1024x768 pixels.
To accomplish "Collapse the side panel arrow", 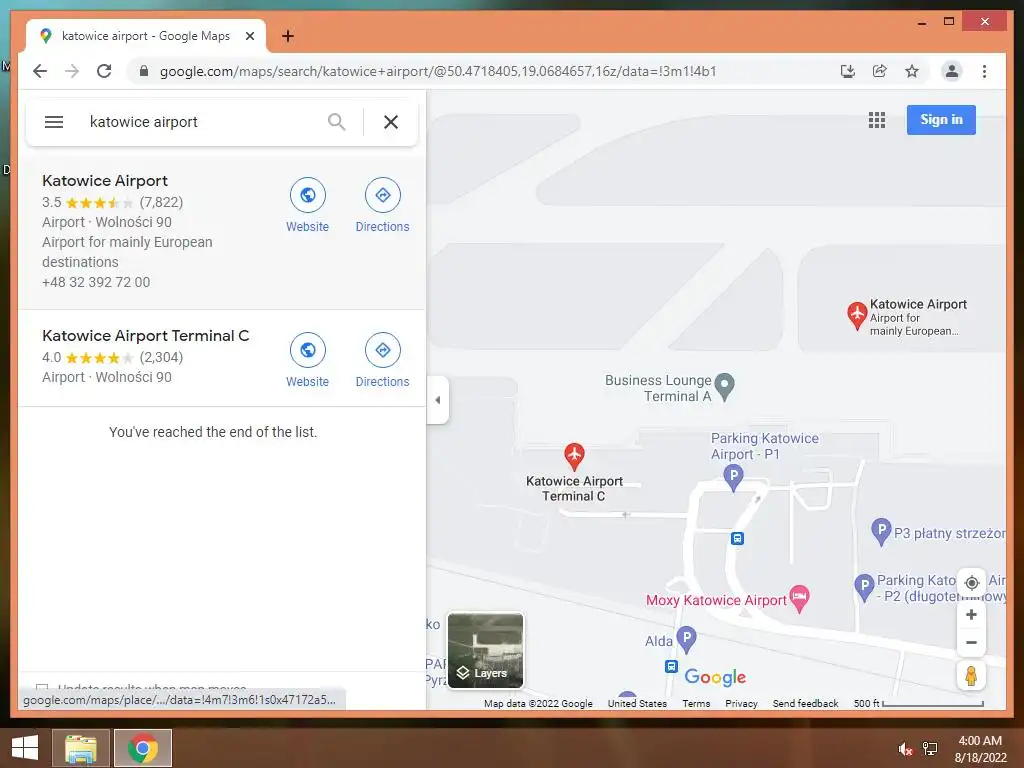I will pos(438,400).
